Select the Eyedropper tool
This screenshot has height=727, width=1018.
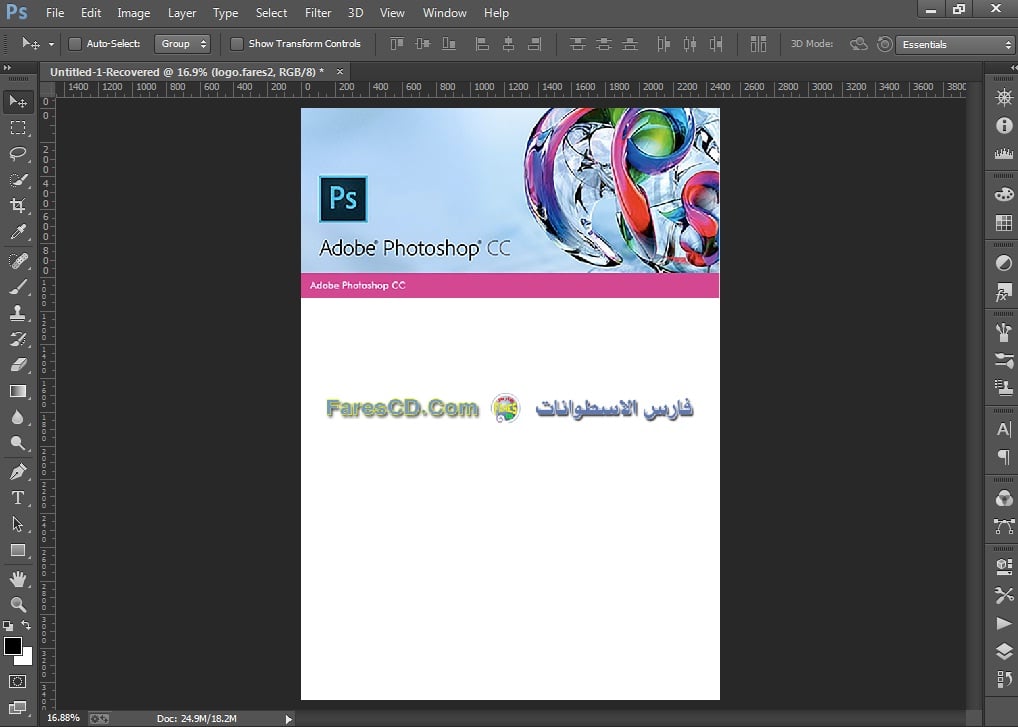[x=18, y=232]
